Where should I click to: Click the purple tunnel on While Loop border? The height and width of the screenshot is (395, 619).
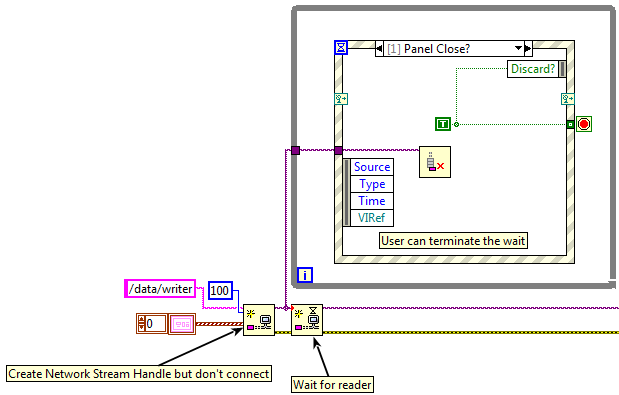(295, 150)
